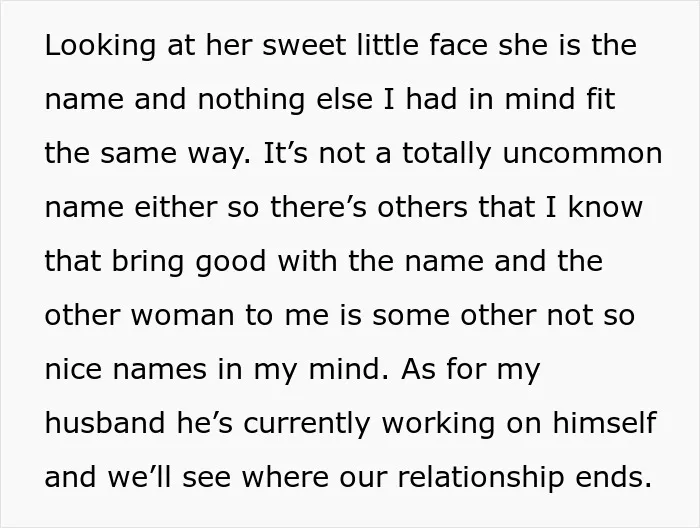Click the word "husband"
This screenshot has height=528, width=700.
point(105,423)
